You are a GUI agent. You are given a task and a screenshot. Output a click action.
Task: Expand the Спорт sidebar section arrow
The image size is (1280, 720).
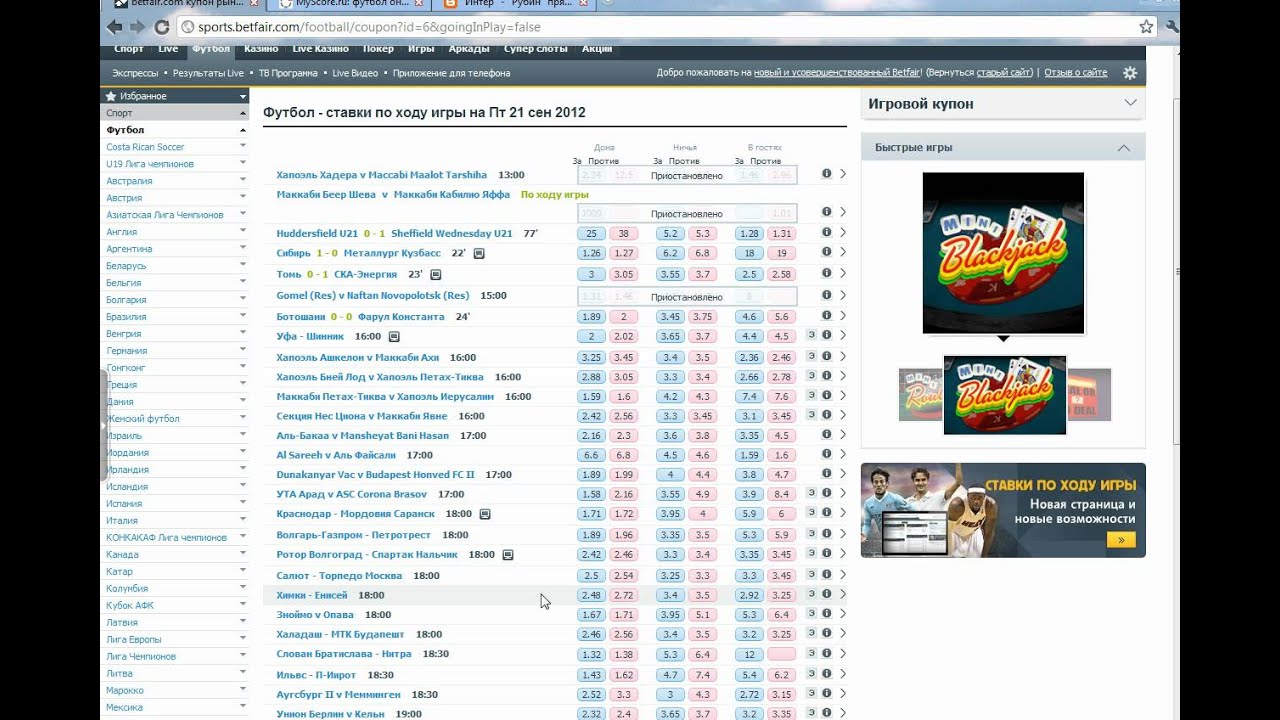pyautogui.click(x=243, y=113)
